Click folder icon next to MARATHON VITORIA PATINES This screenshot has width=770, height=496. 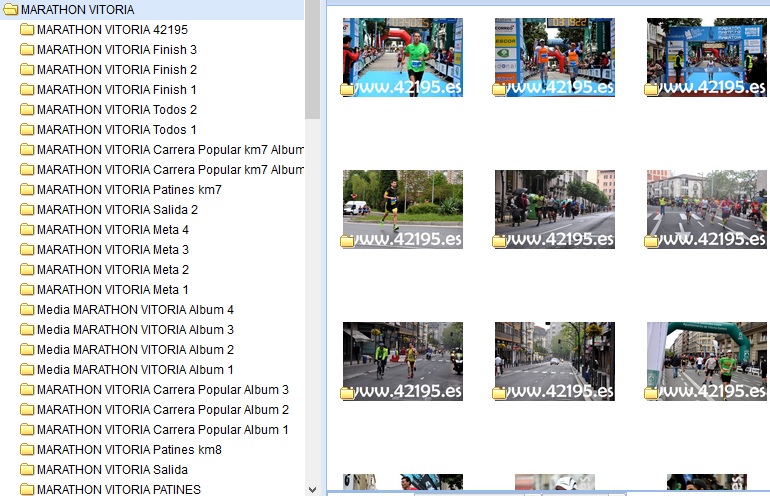(x=27, y=490)
